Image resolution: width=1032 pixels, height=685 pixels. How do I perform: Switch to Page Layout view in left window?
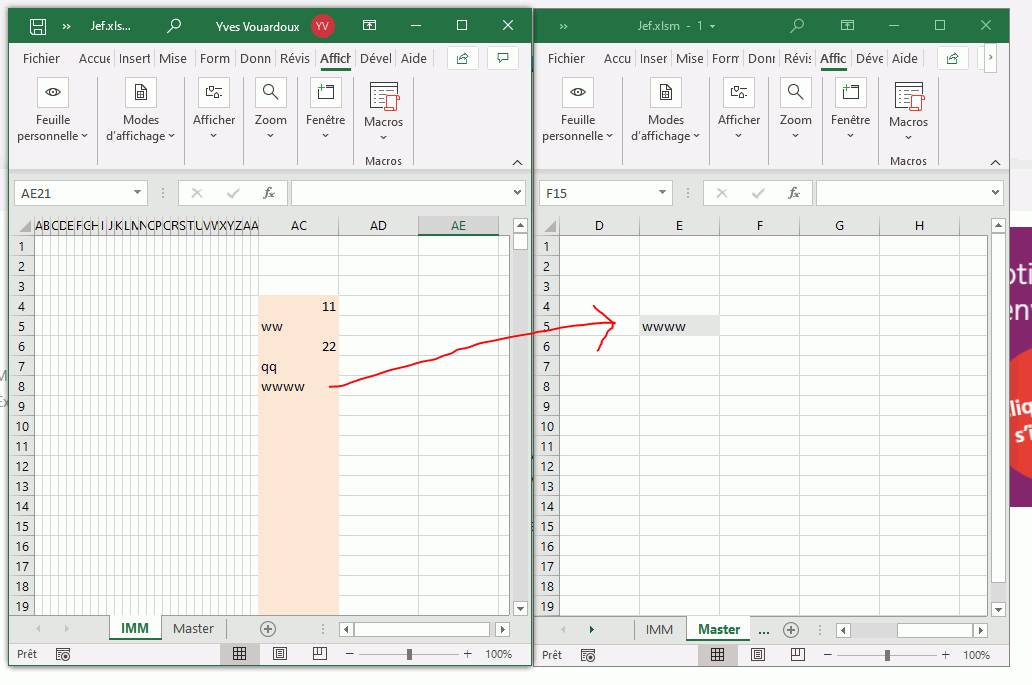pyautogui.click(x=280, y=653)
